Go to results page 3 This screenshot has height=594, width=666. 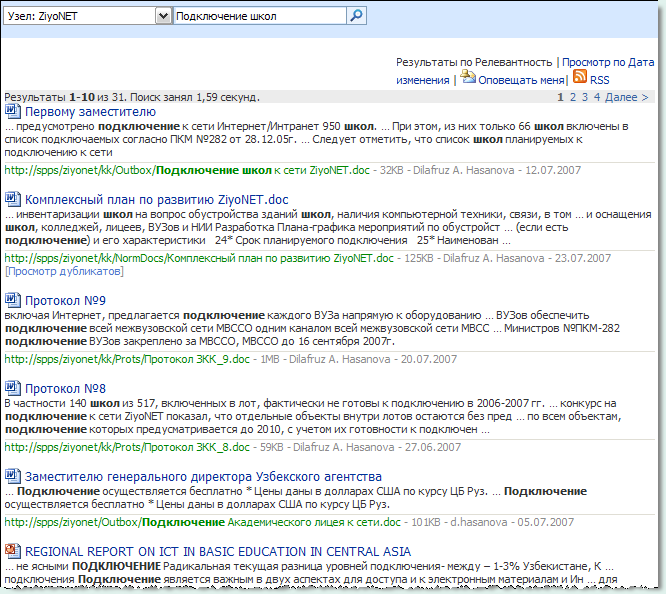(x=585, y=97)
